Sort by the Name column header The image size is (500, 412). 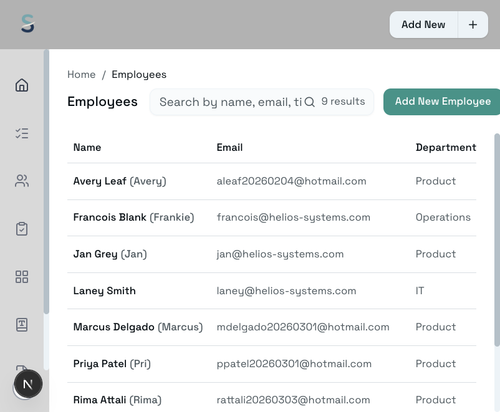(87, 147)
